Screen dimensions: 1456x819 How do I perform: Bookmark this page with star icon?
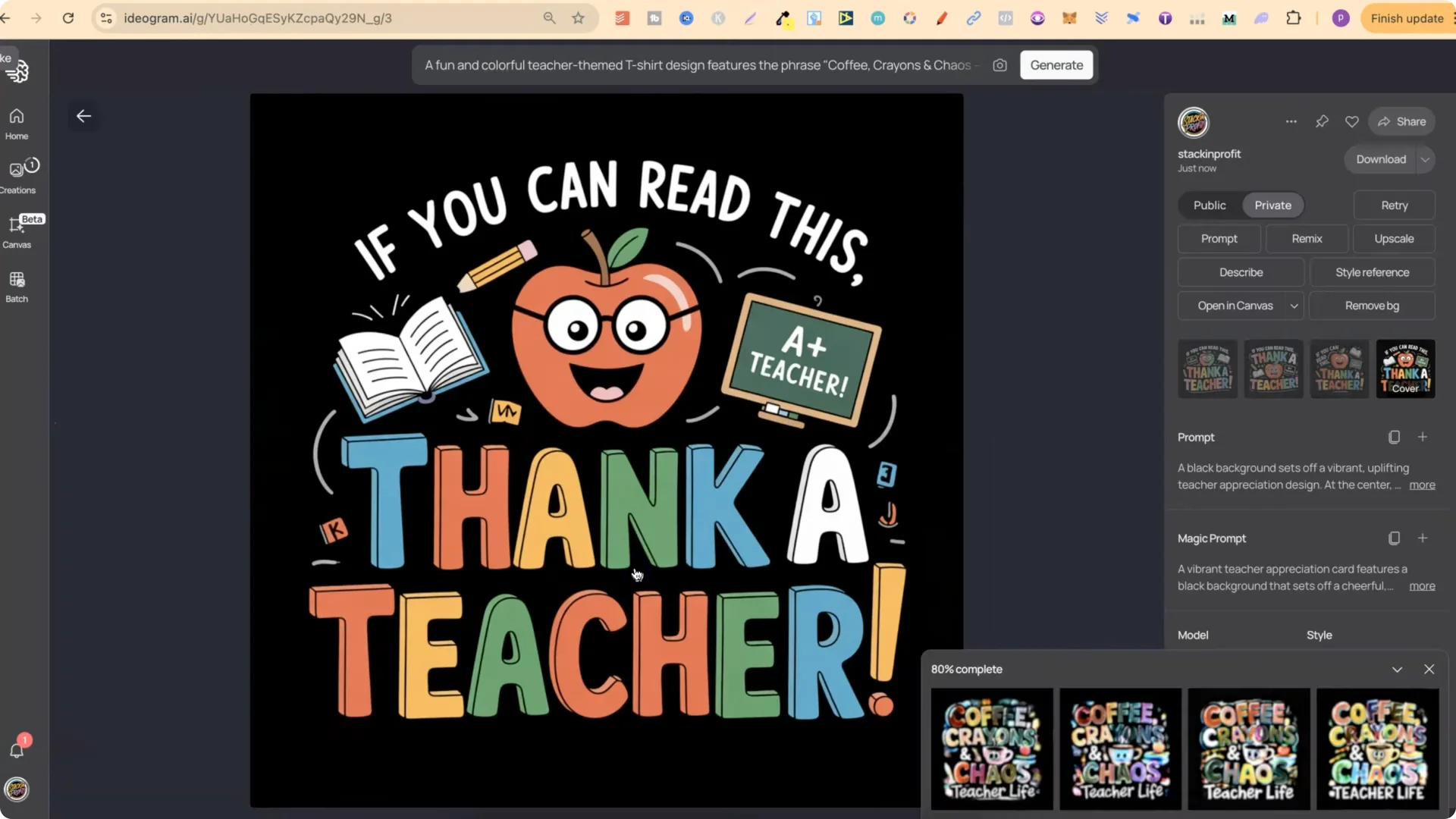coord(578,18)
